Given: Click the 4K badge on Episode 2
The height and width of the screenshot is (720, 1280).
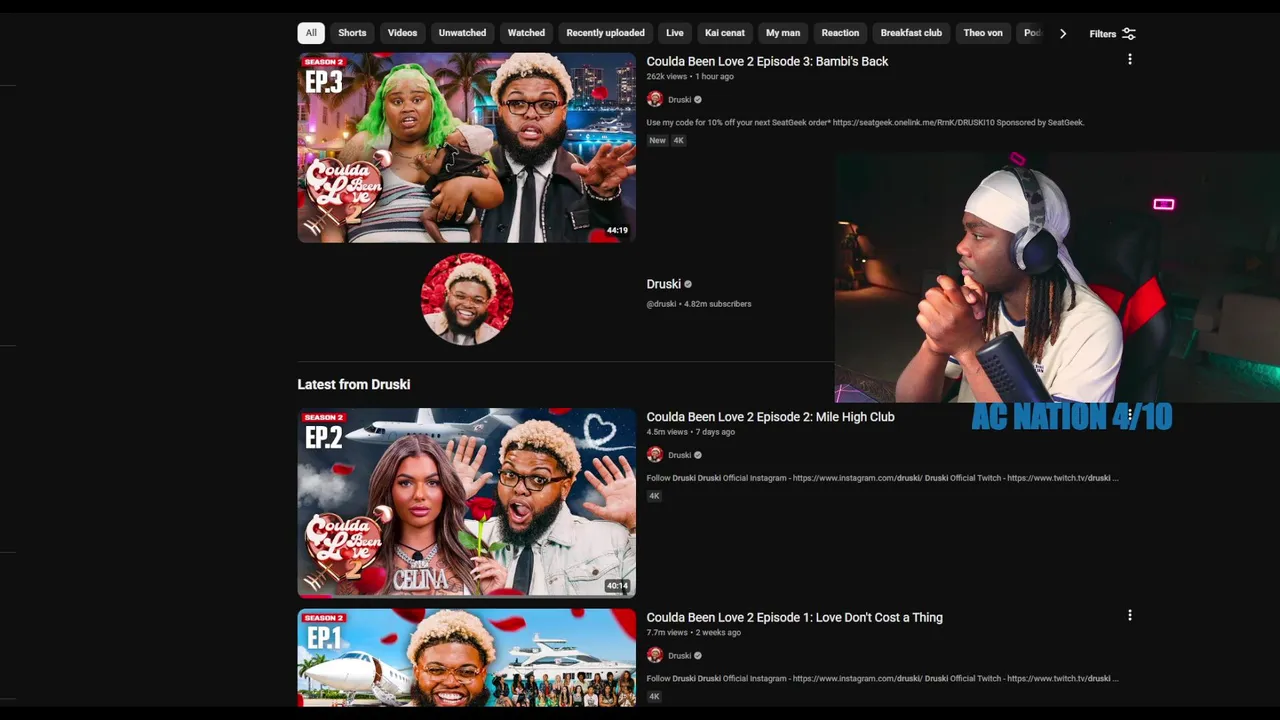Looking at the screenshot, I should (x=654, y=496).
